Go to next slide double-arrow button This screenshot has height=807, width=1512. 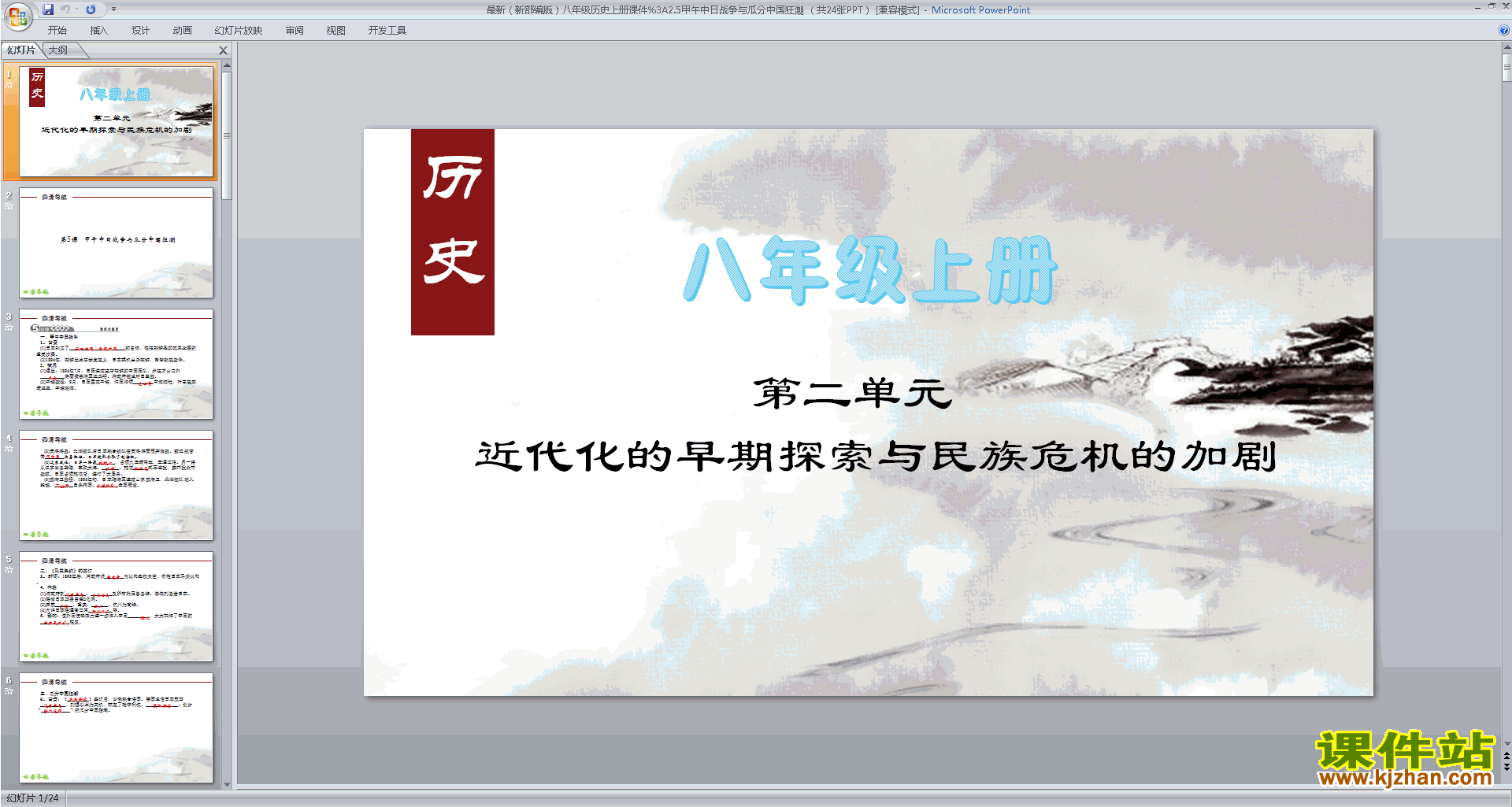pos(1506,767)
